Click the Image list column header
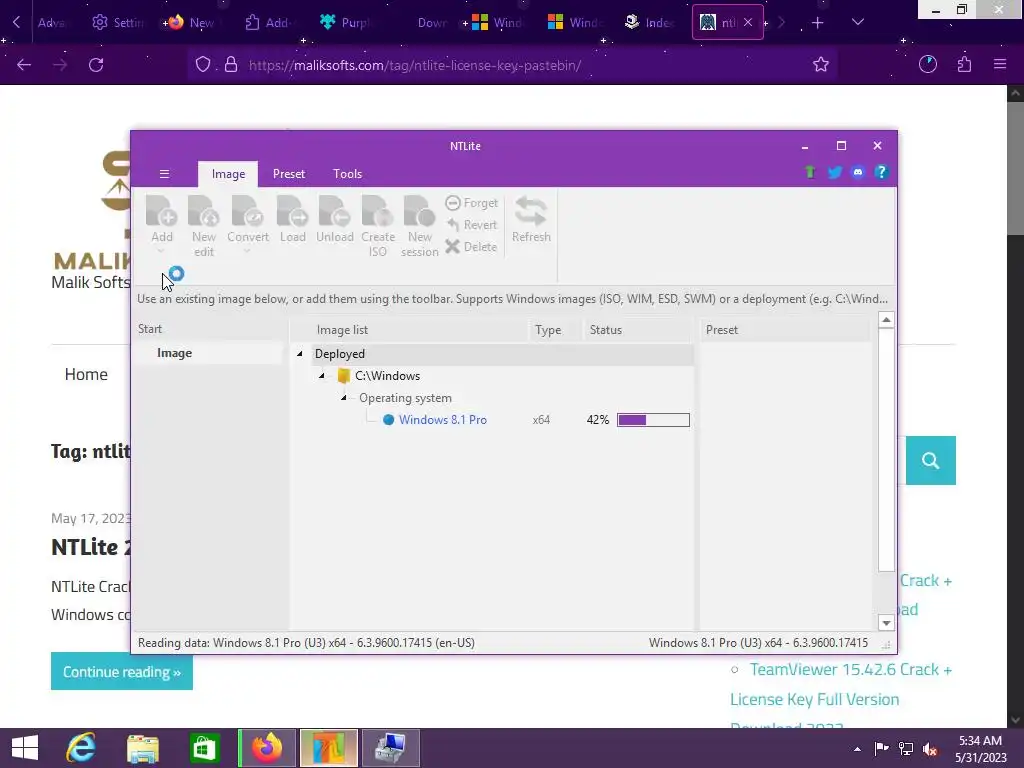This screenshot has height=768, width=1024. click(x=342, y=330)
